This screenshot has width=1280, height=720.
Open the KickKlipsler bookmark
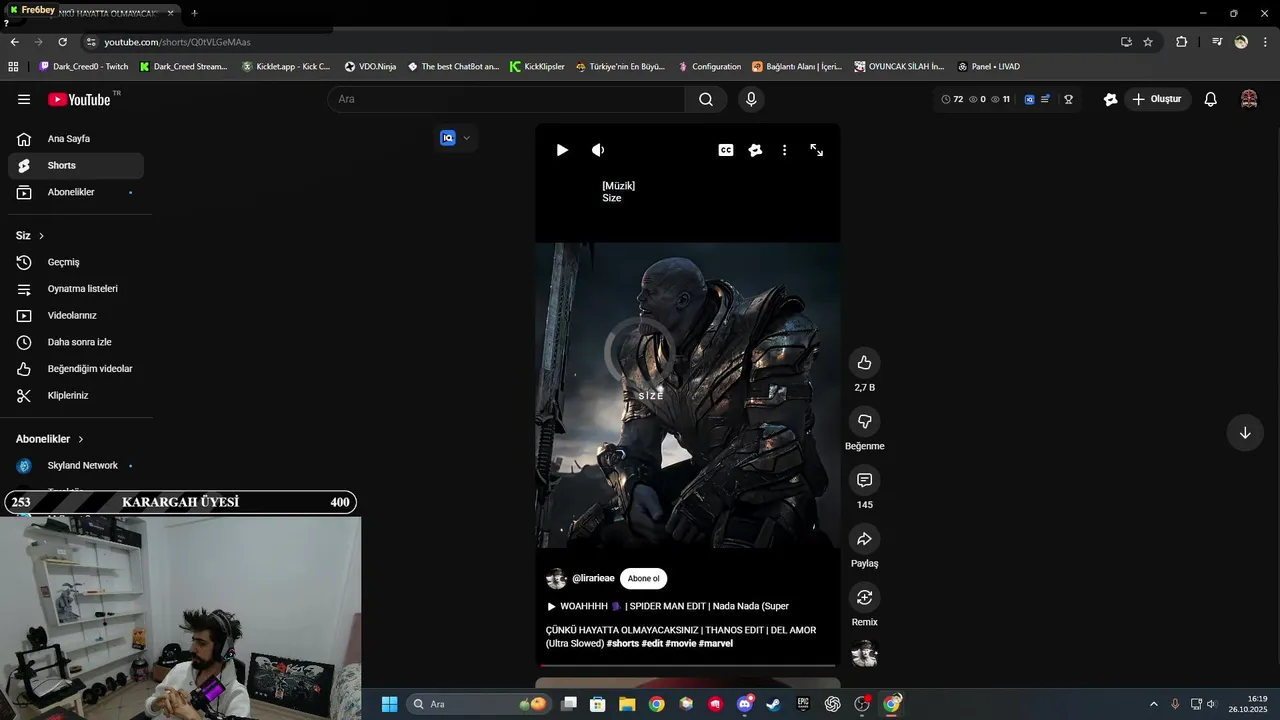(x=537, y=67)
